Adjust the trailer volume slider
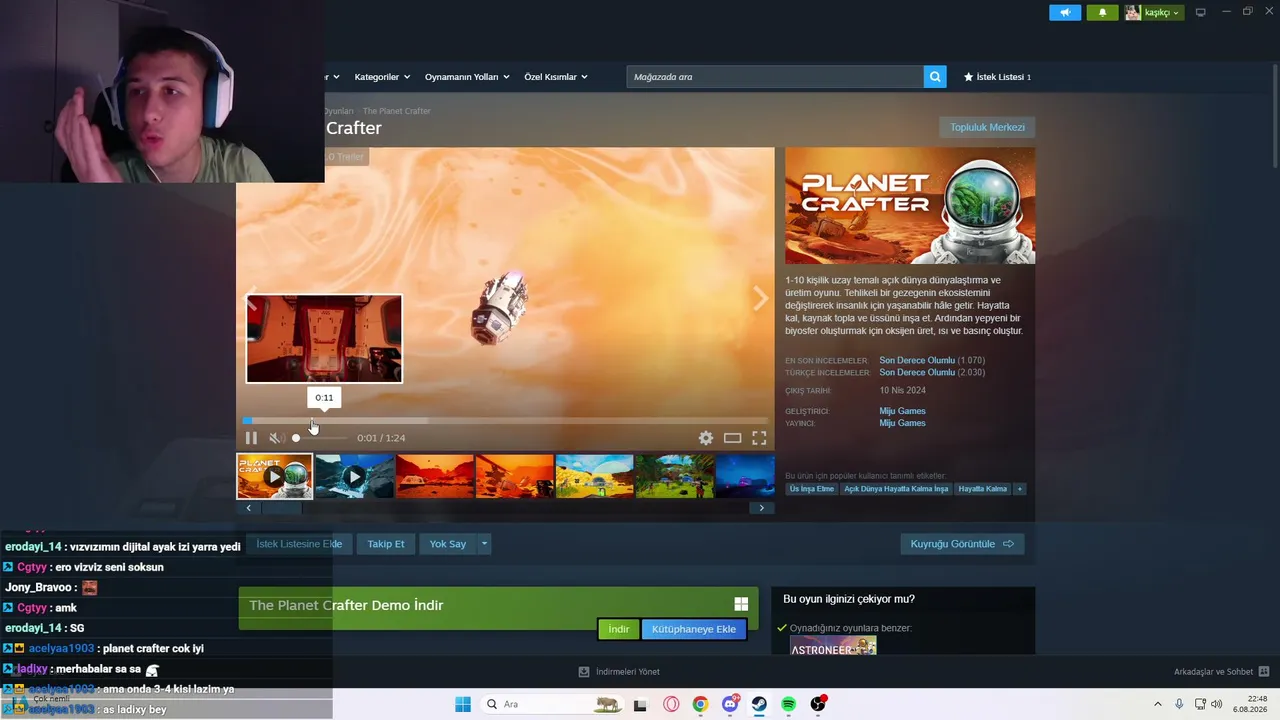This screenshot has width=1280, height=720. pyautogui.click(x=320, y=438)
